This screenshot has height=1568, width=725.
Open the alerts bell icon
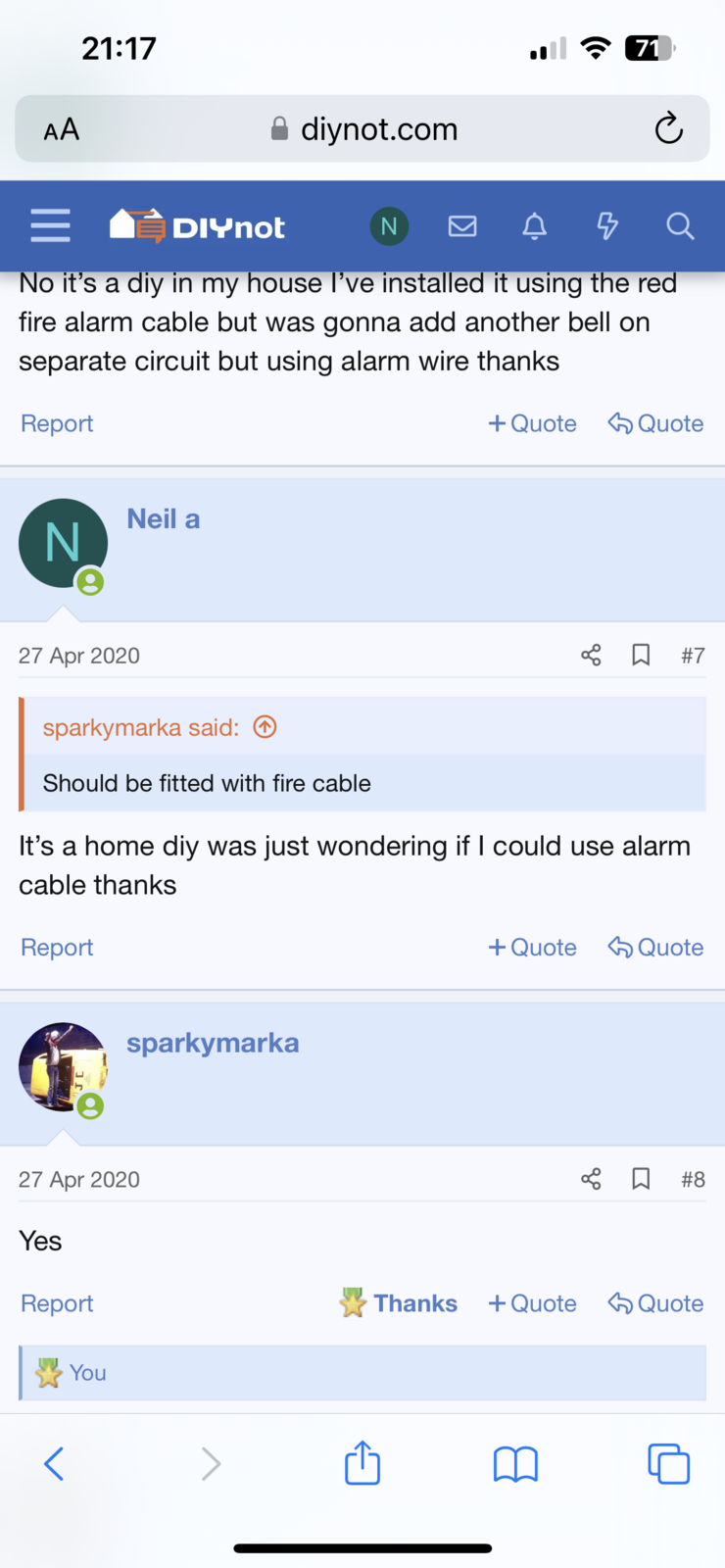[534, 226]
